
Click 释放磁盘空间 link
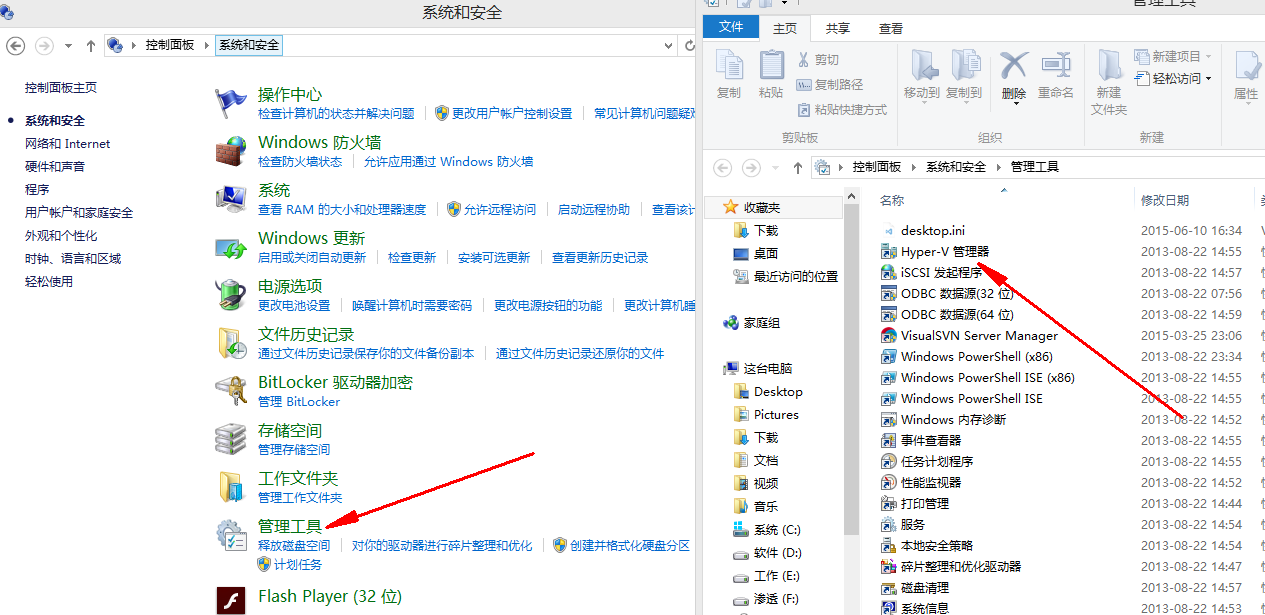click(x=294, y=546)
